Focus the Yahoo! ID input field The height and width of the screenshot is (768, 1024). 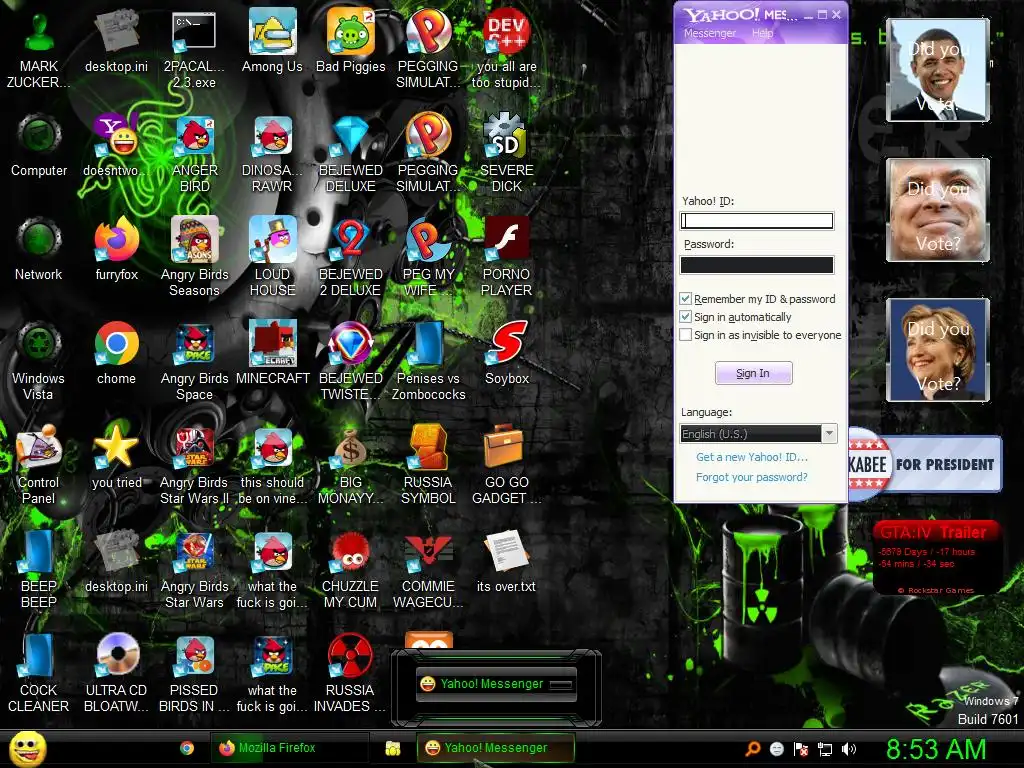point(757,221)
